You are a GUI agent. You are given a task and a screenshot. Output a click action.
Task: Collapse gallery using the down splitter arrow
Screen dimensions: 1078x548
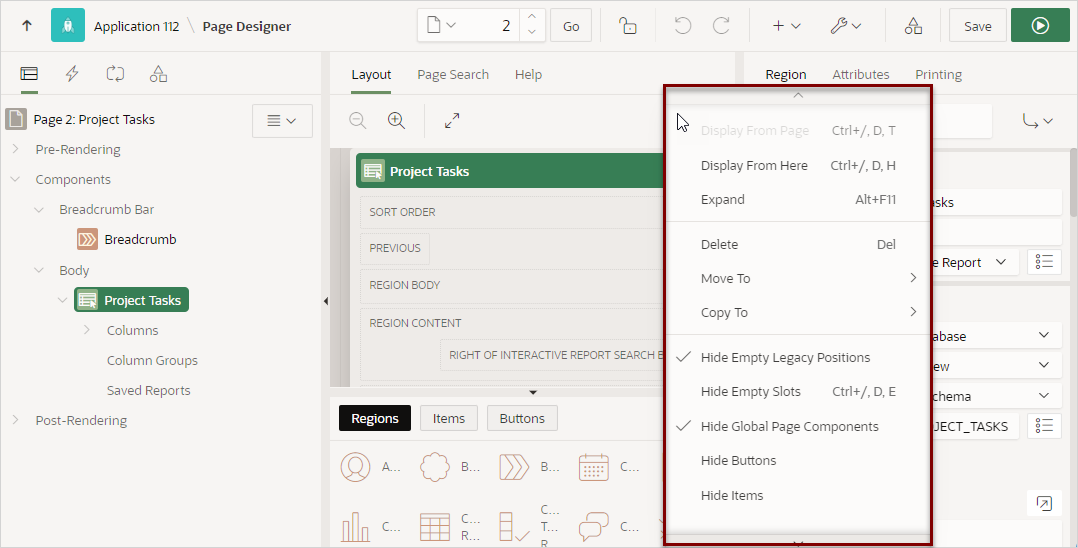pyautogui.click(x=533, y=393)
